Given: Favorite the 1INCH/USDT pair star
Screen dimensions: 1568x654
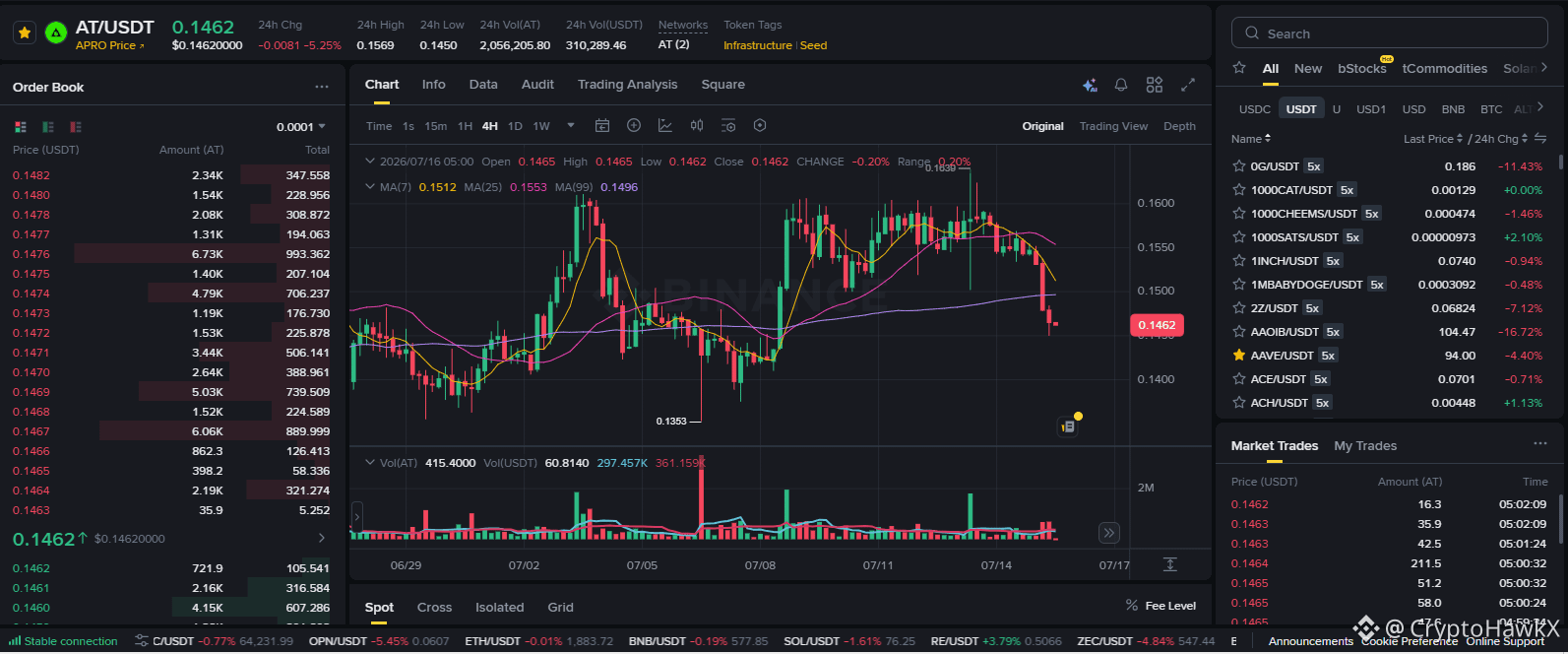Looking at the screenshot, I should pyautogui.click(x=1239, y=261).
